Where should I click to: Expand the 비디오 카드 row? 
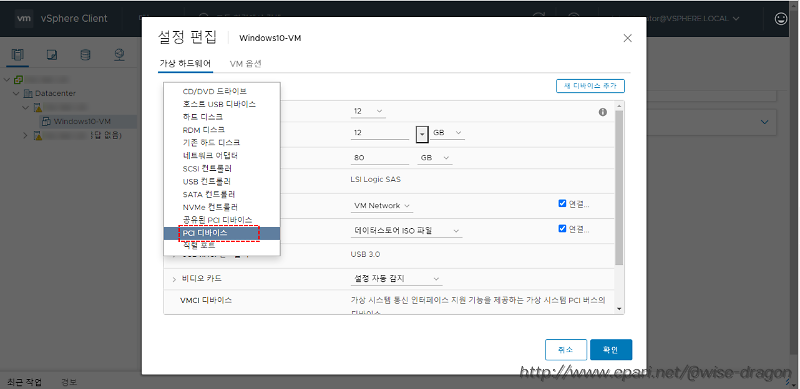pos(174,279)
